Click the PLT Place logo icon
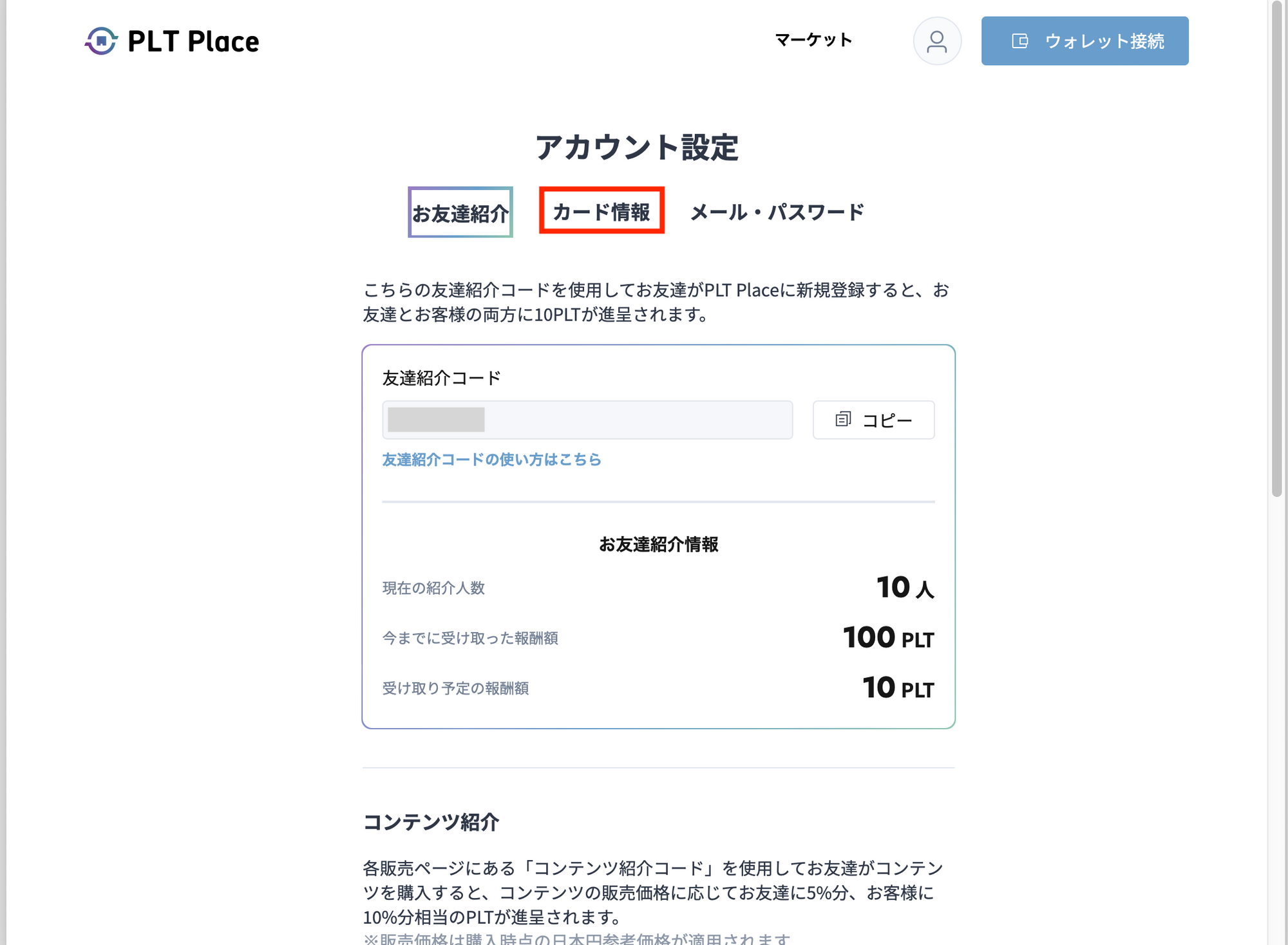This screenshot has height=945, width=1288. (x=101, y=41)
